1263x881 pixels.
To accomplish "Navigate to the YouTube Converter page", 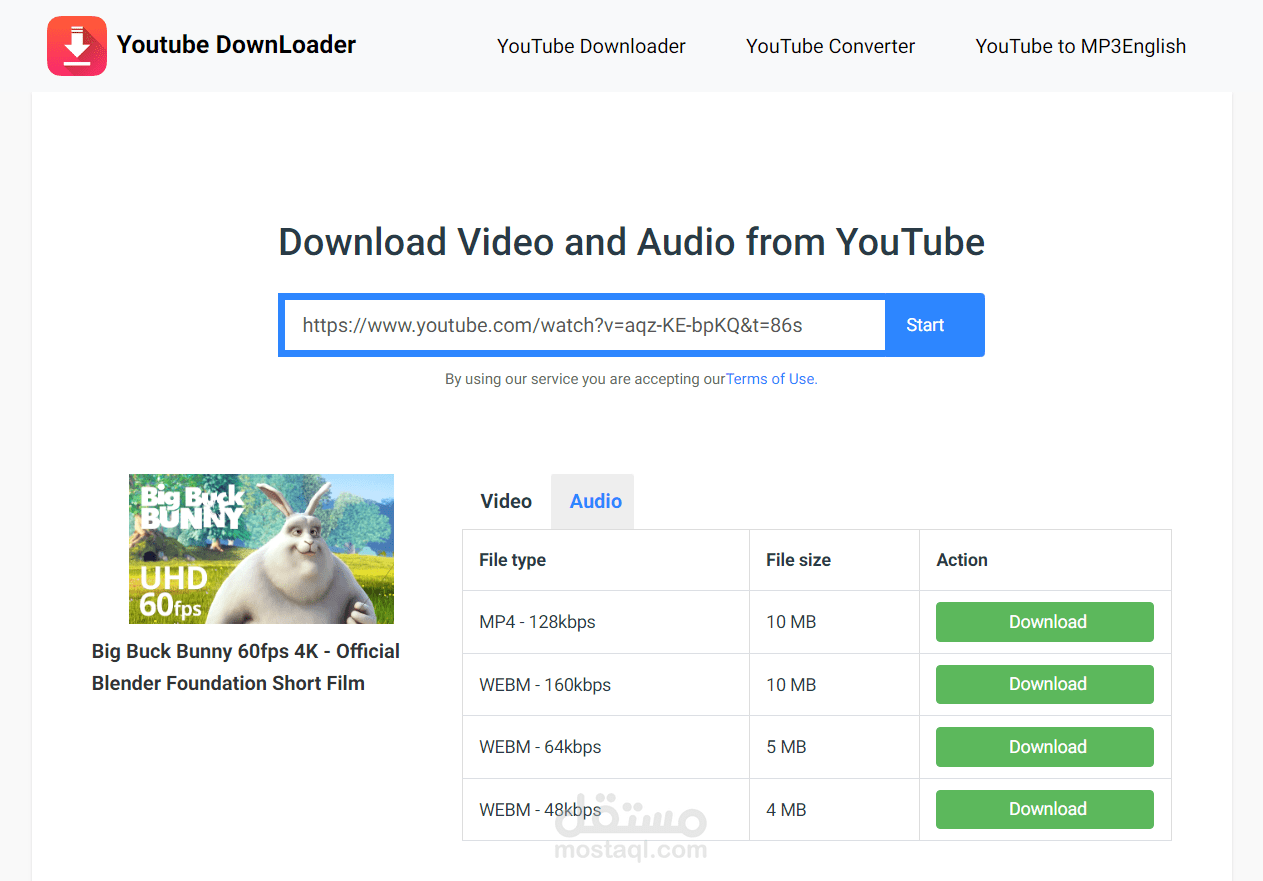I will click(829, 46).
